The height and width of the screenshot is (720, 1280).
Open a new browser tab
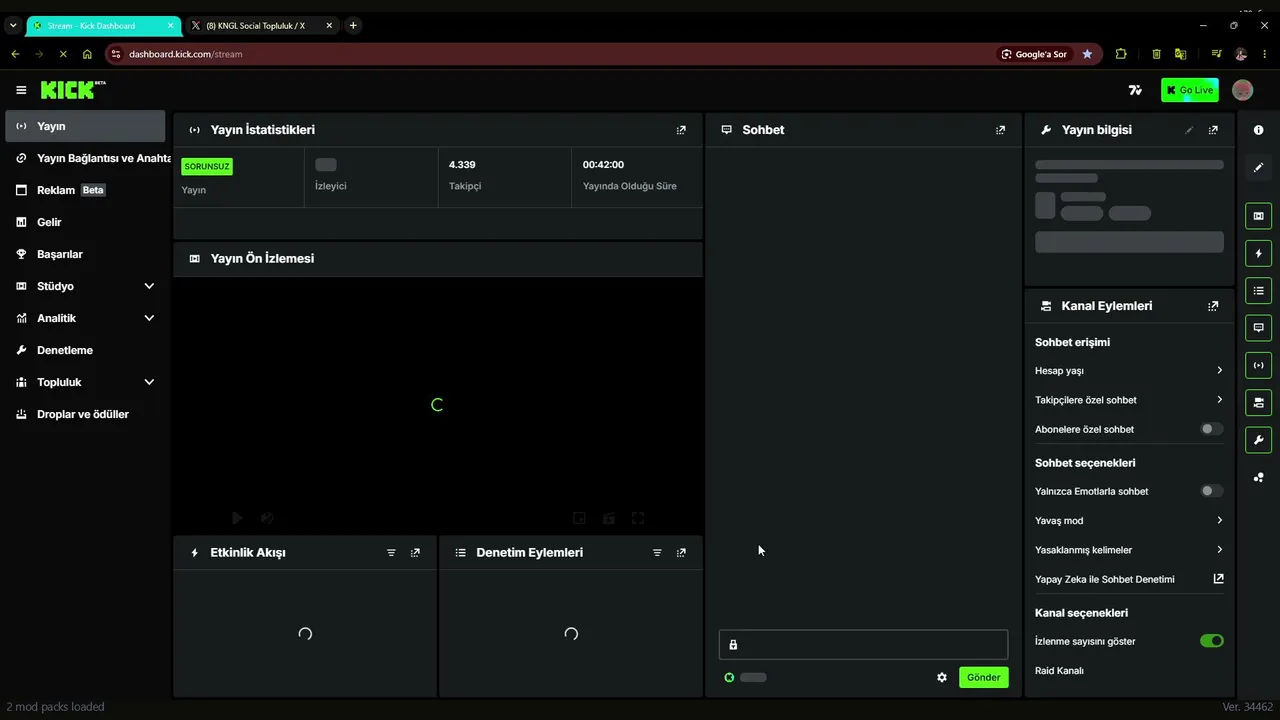coord(353,25)
